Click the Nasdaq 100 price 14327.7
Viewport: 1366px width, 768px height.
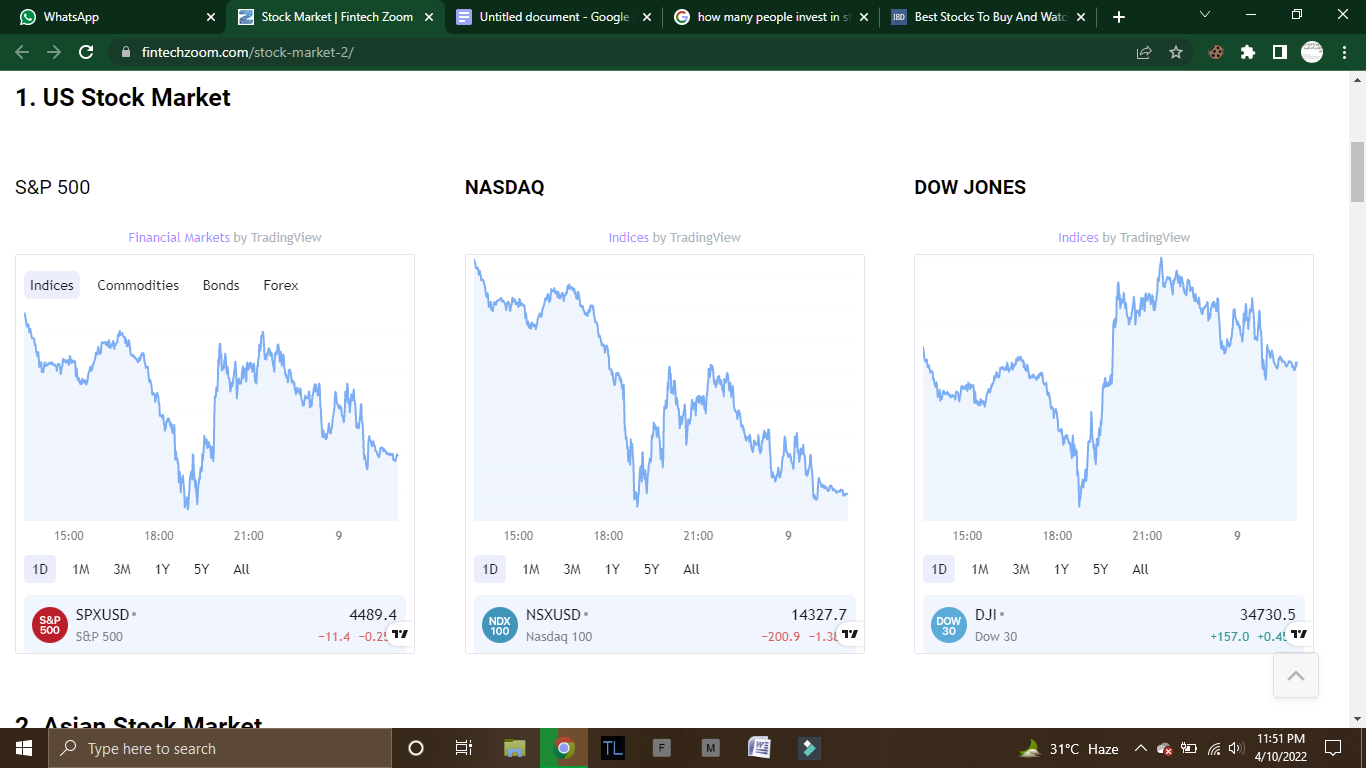819,615
